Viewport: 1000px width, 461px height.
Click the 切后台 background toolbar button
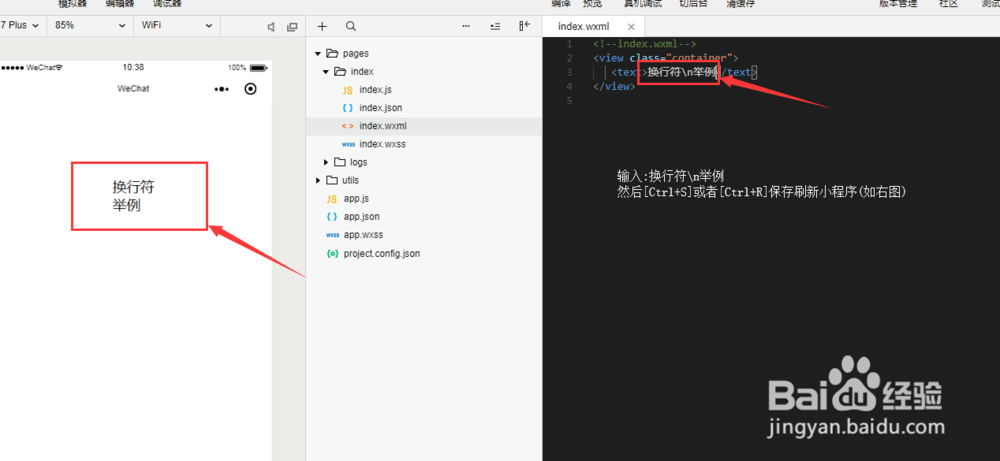pos(693,3)
